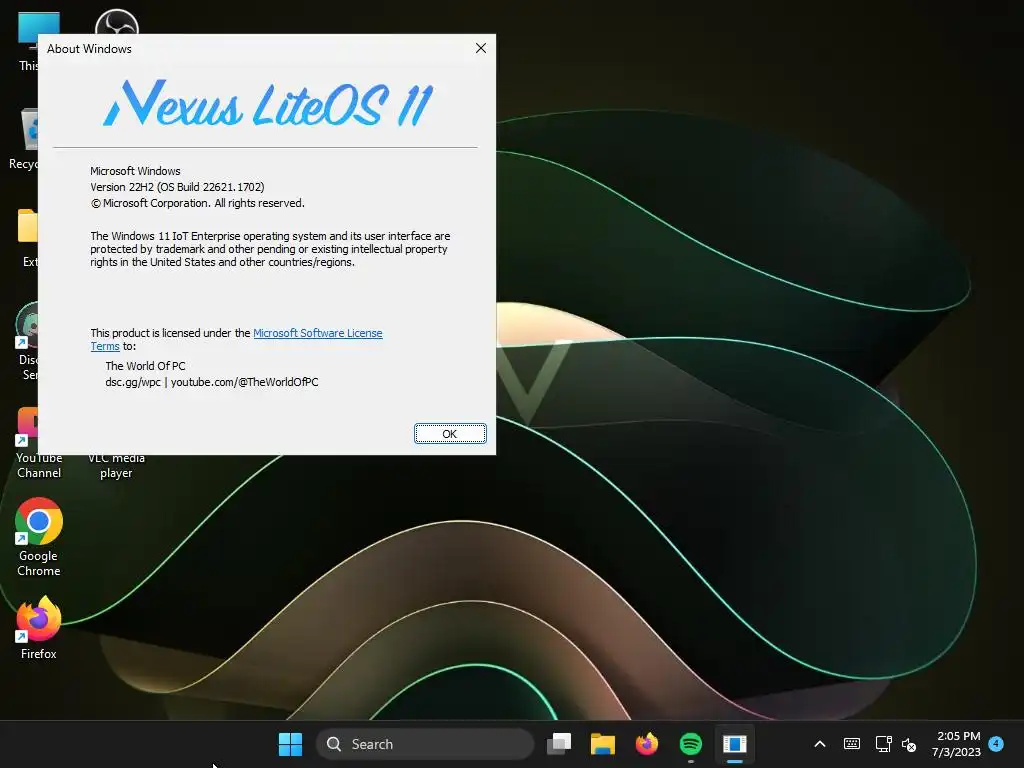Viewport: 1024px width, 768px height.
Task: Open the Microsoft Software License link
Action: [317, 333]
